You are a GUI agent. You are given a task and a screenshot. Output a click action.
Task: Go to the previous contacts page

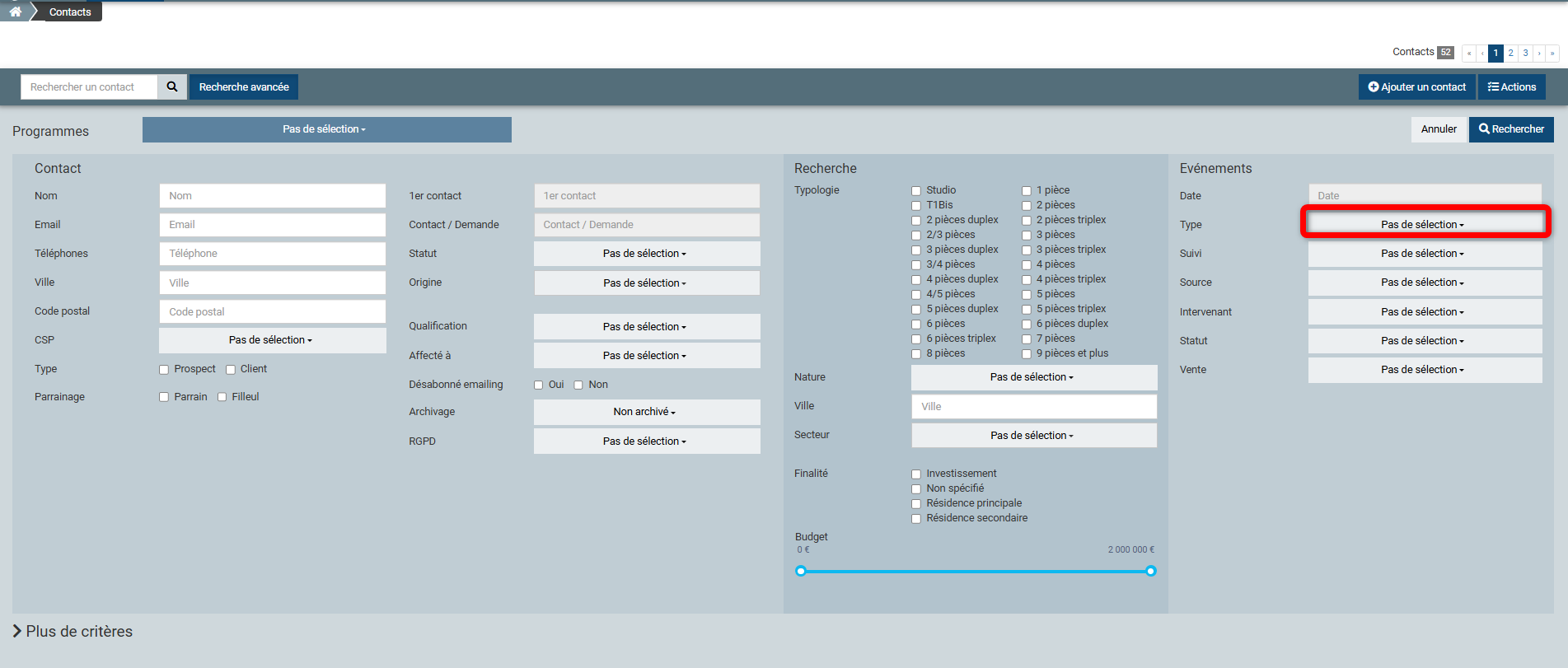point(1482,53)
